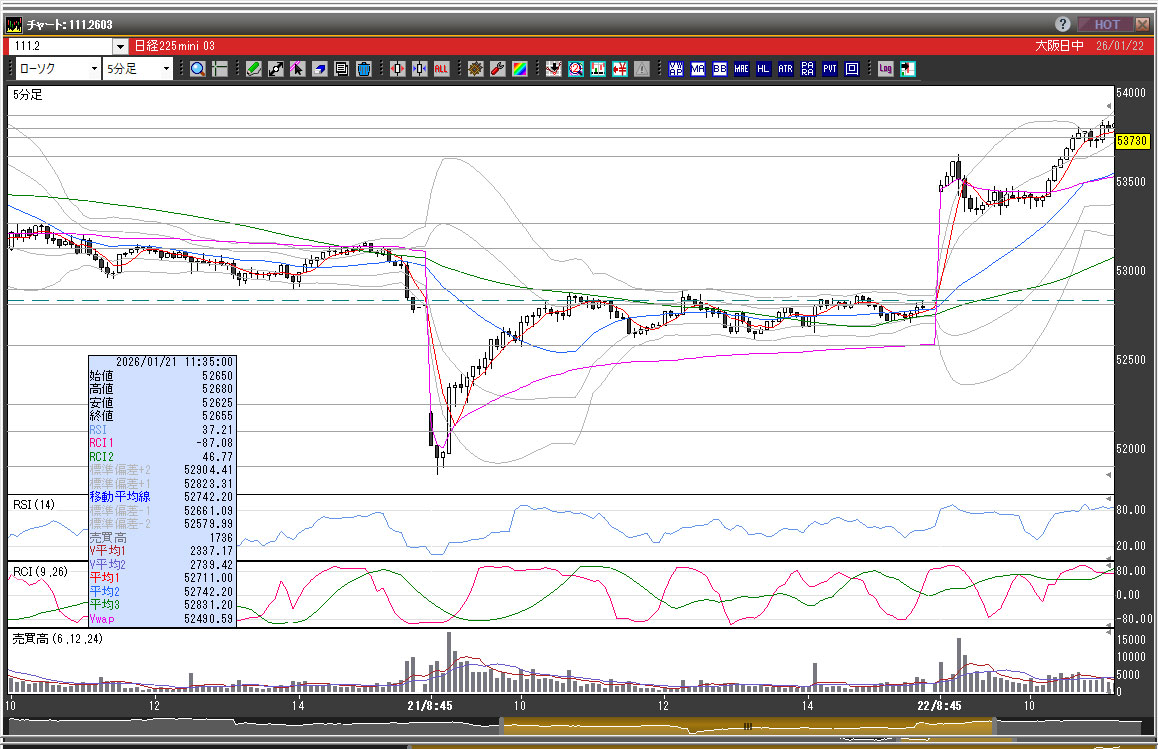Click the 53730 current price label
The height and width of the screenshot is (749, 1158).
[1131, 142]
